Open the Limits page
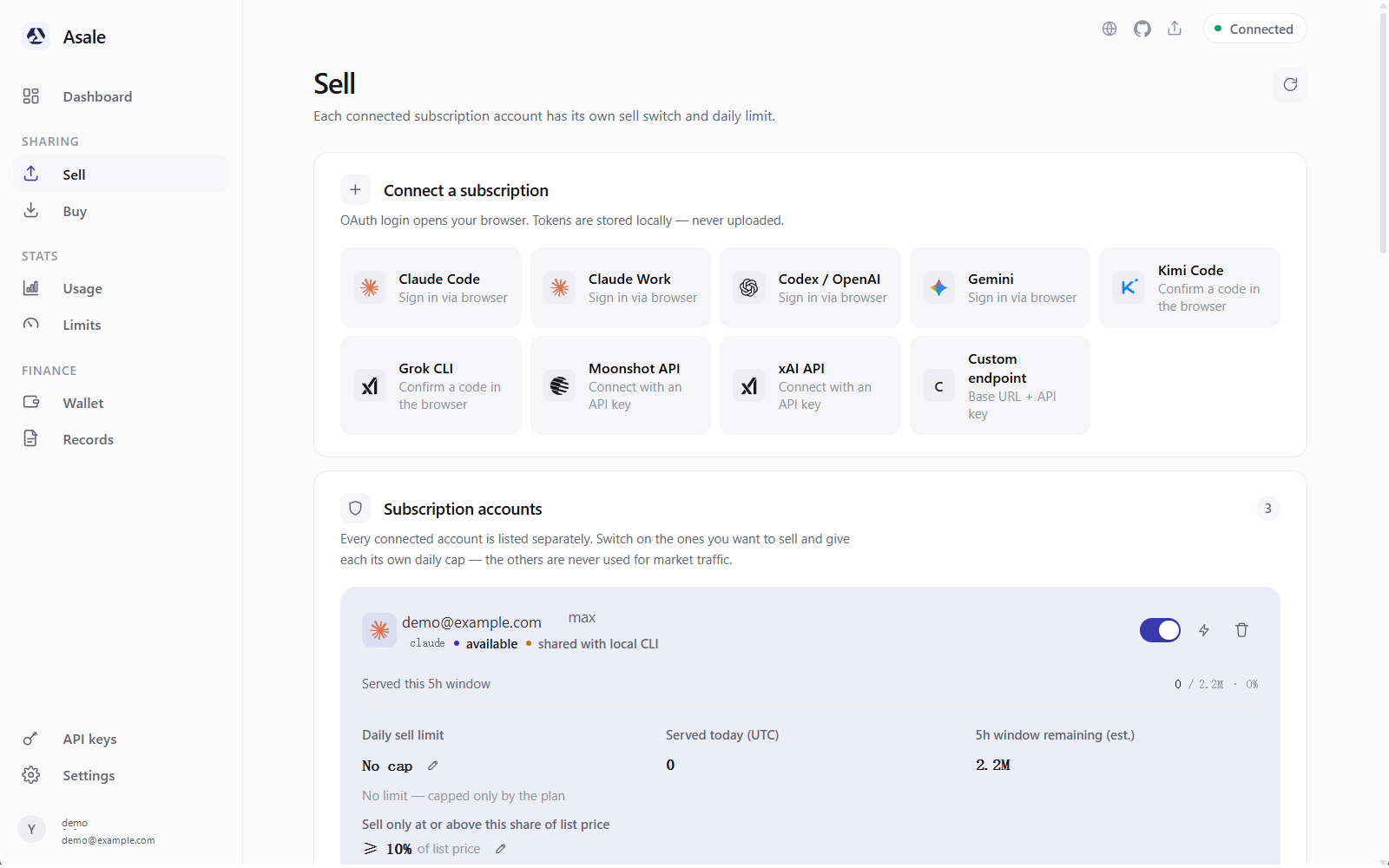 click(121, 325)
